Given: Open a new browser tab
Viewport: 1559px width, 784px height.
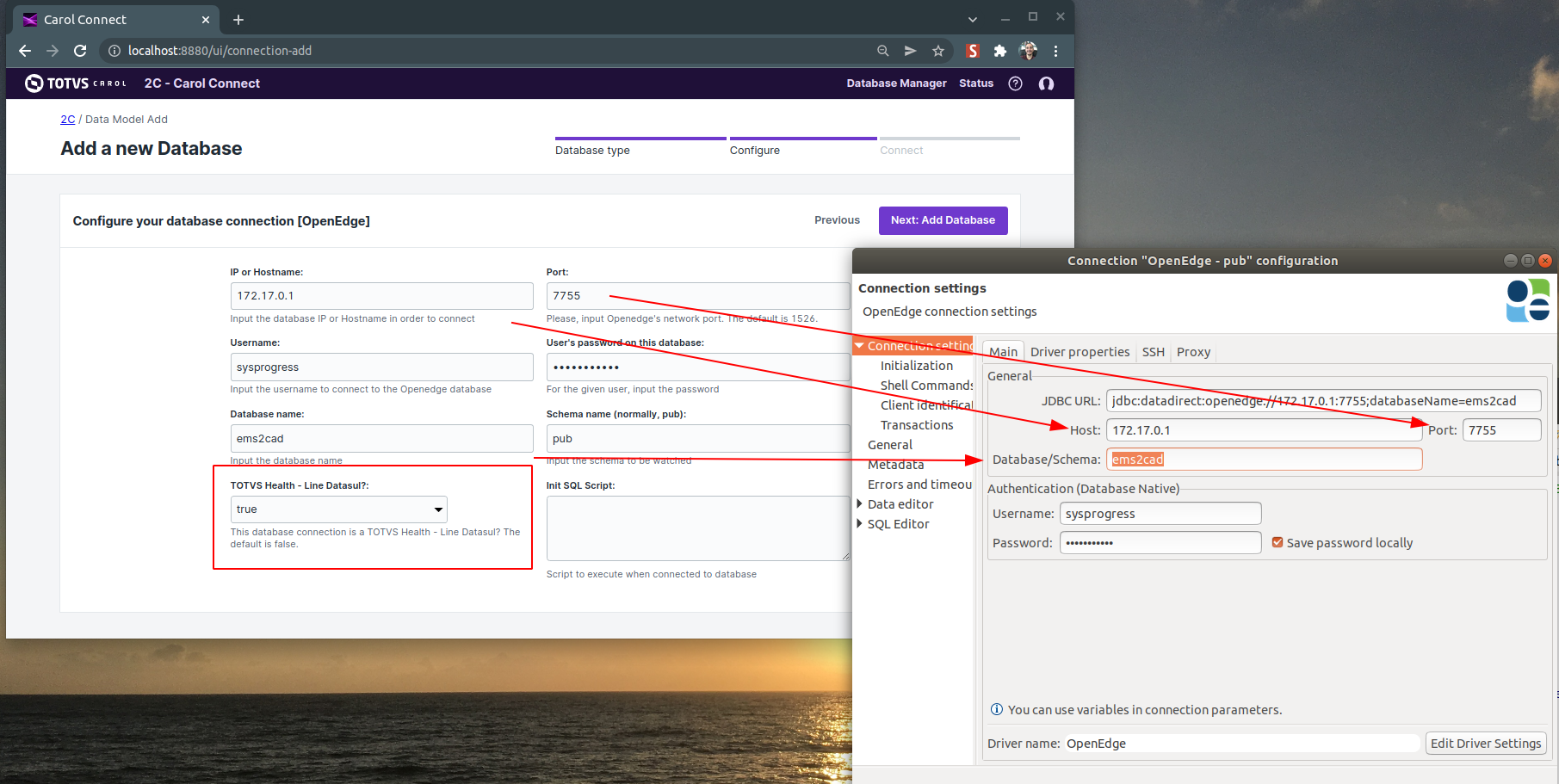Looking at the screenshot, I should [x=238, y=20].
